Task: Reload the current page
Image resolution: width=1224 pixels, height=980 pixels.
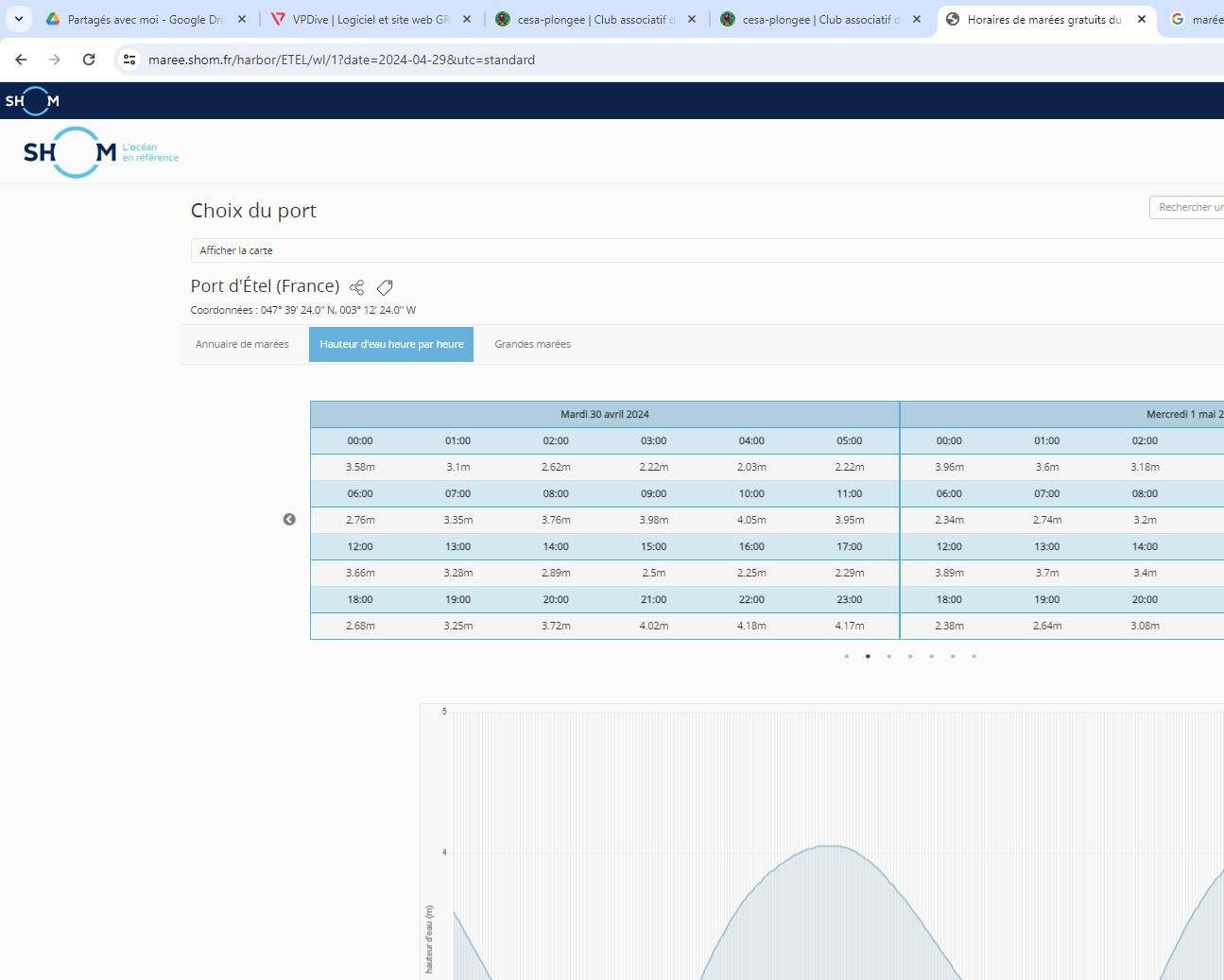Action: 89,60
